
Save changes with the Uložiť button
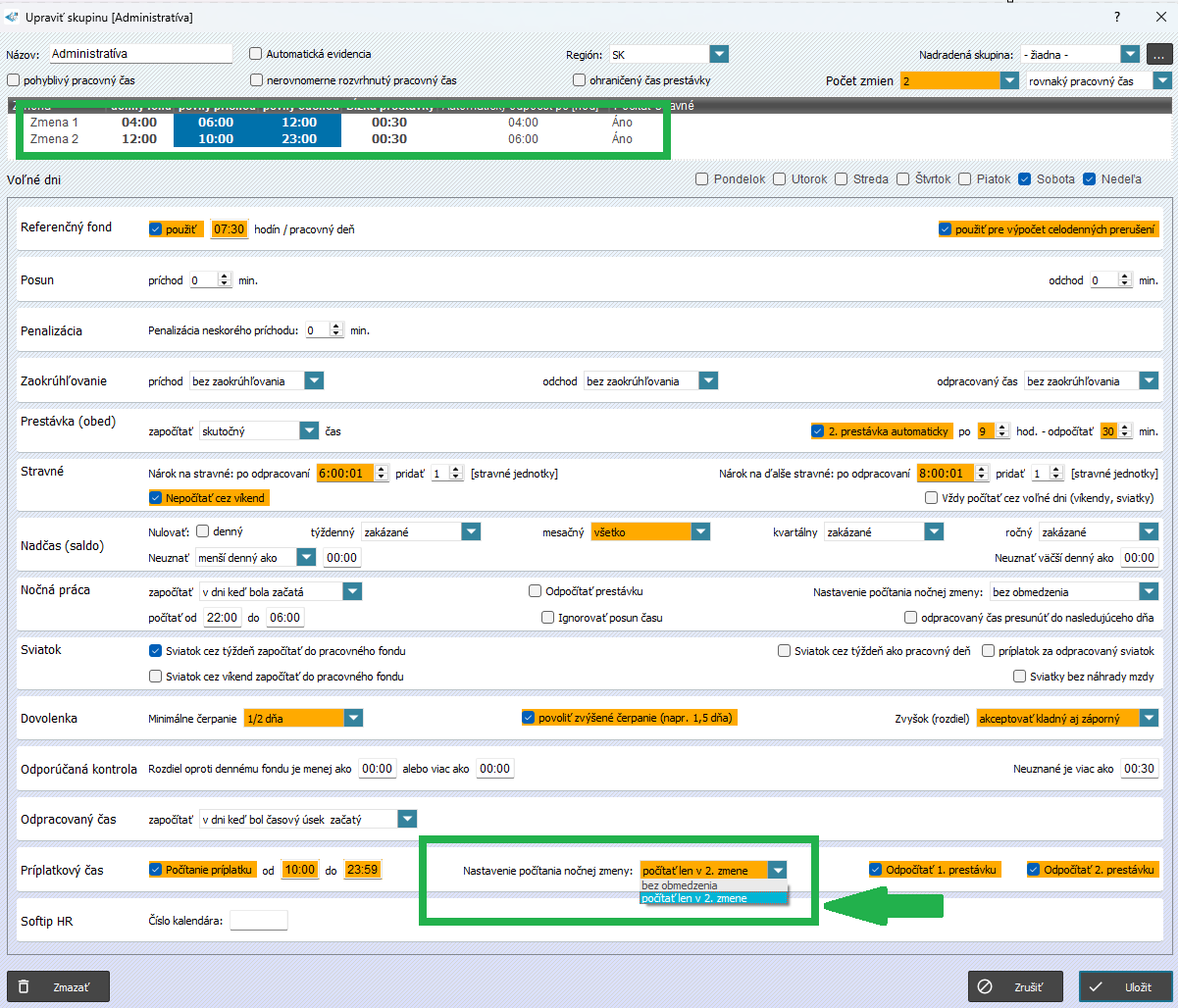point(1125,986)
